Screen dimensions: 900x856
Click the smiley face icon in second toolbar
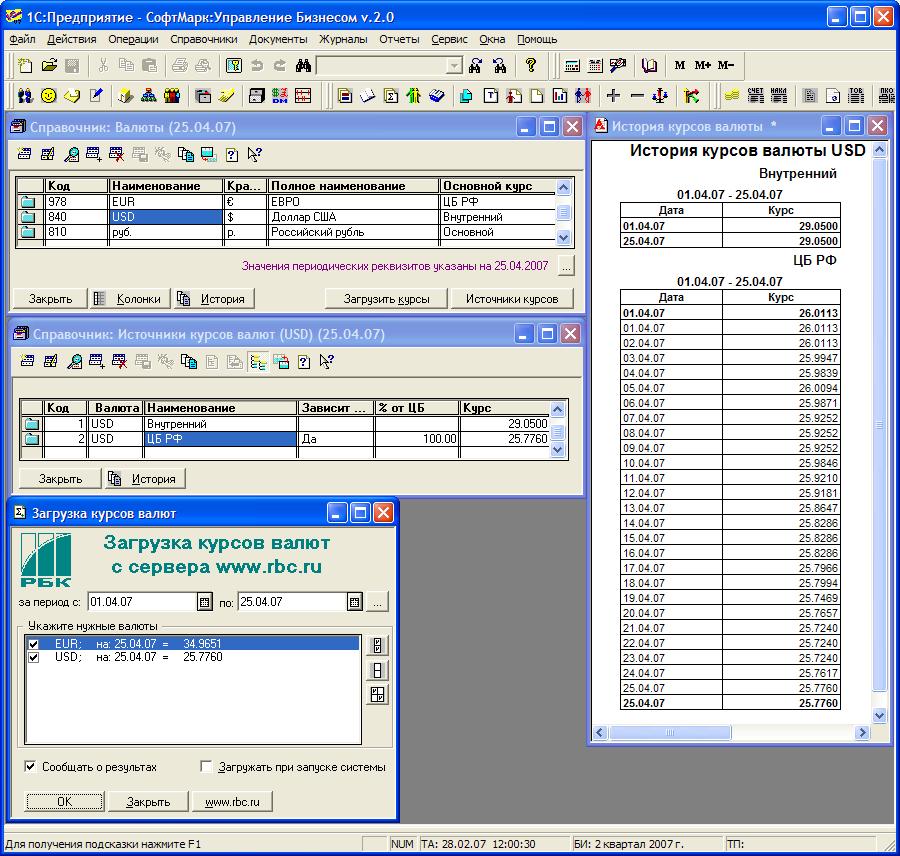[x=49, y=95]
